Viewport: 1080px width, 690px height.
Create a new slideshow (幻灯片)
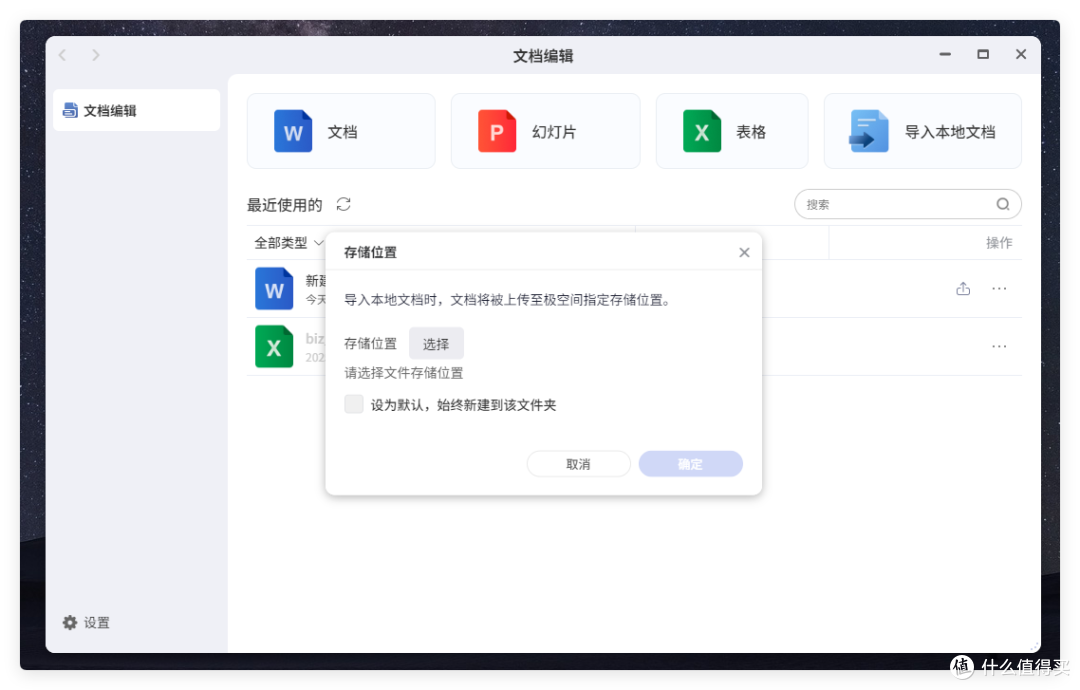click(x=545, y=131)
